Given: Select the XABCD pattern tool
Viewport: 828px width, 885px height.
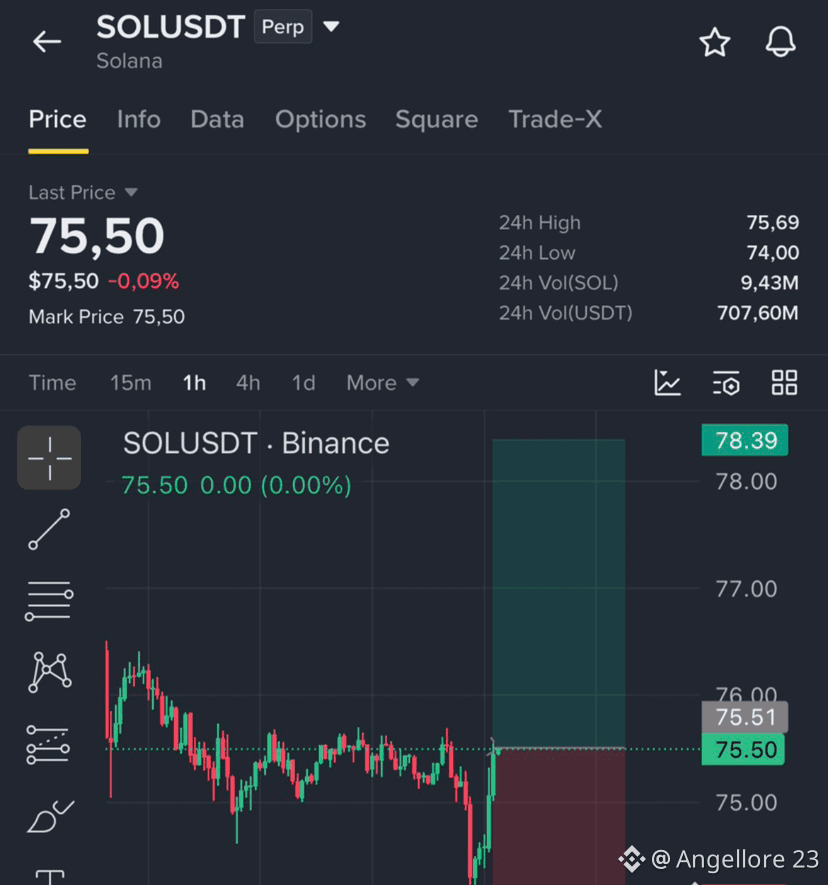Looking at the screenshot, I should 50,672.
